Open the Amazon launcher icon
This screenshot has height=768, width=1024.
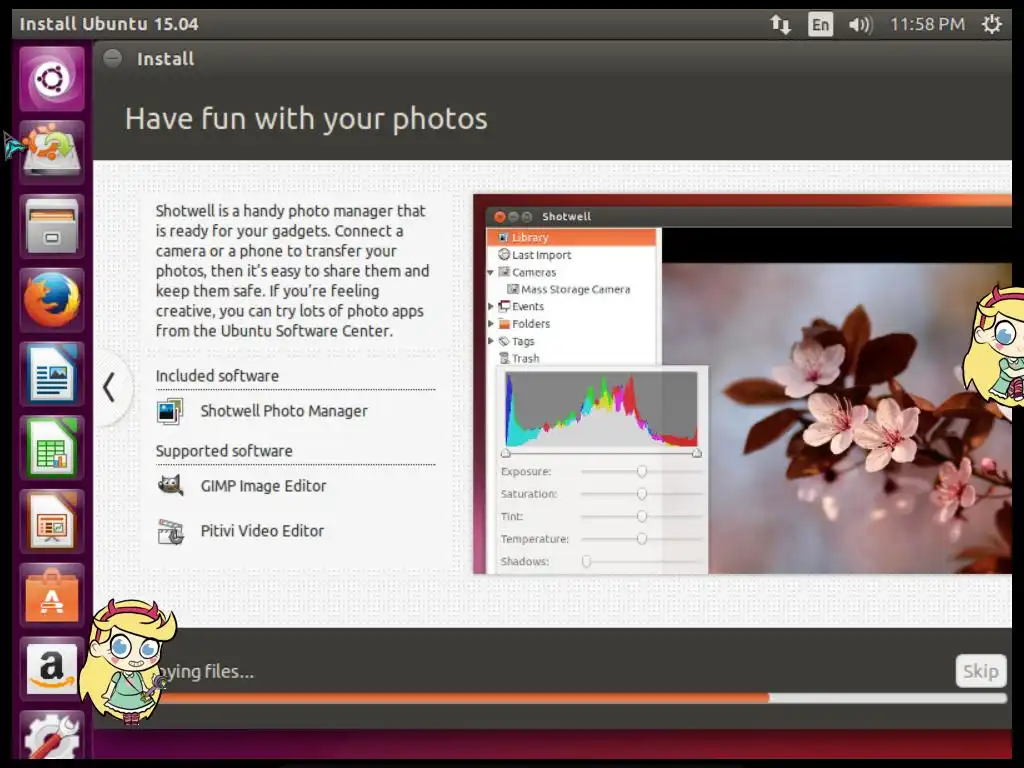pos(52,669)
